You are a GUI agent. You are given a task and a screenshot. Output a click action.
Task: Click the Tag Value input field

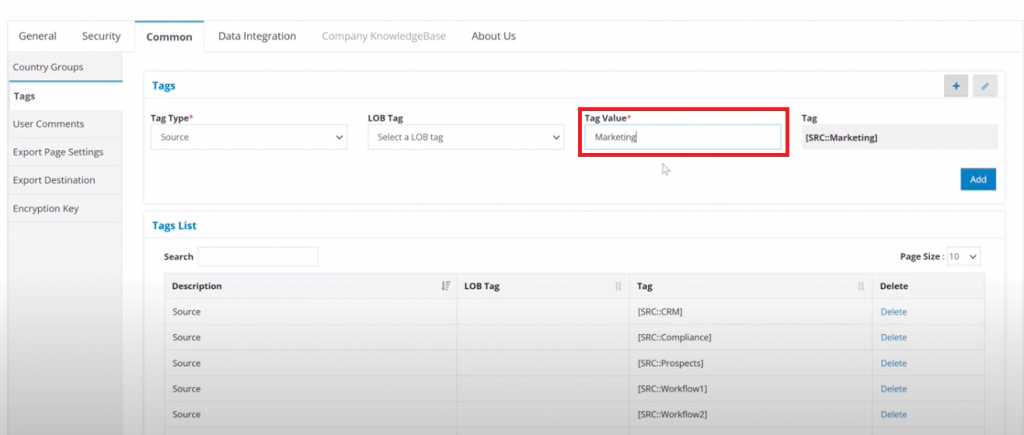click(x=682, y=137)
